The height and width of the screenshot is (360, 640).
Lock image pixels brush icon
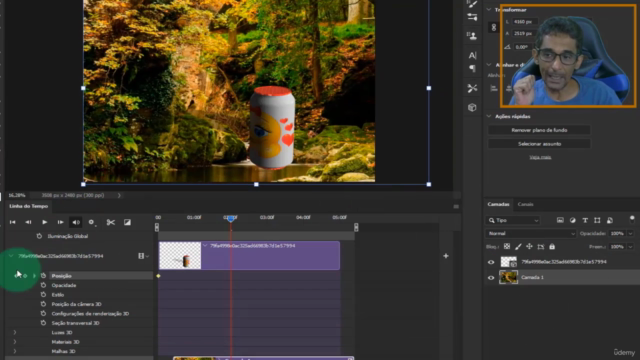[x=518, y=247]
